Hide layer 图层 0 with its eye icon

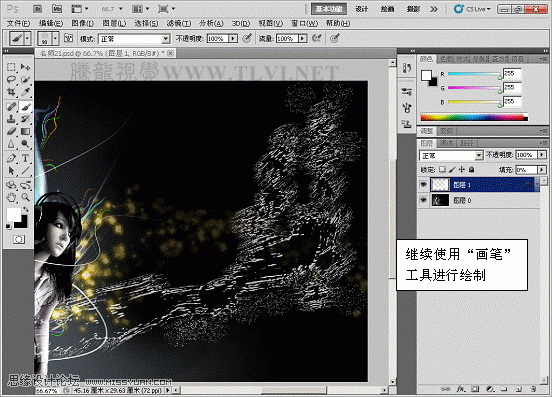click(424, 200)
